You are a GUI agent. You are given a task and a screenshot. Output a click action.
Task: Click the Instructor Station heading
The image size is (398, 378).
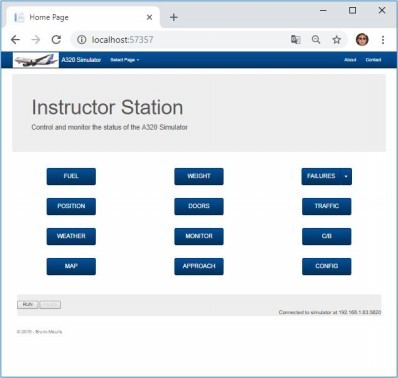[107, 107]
